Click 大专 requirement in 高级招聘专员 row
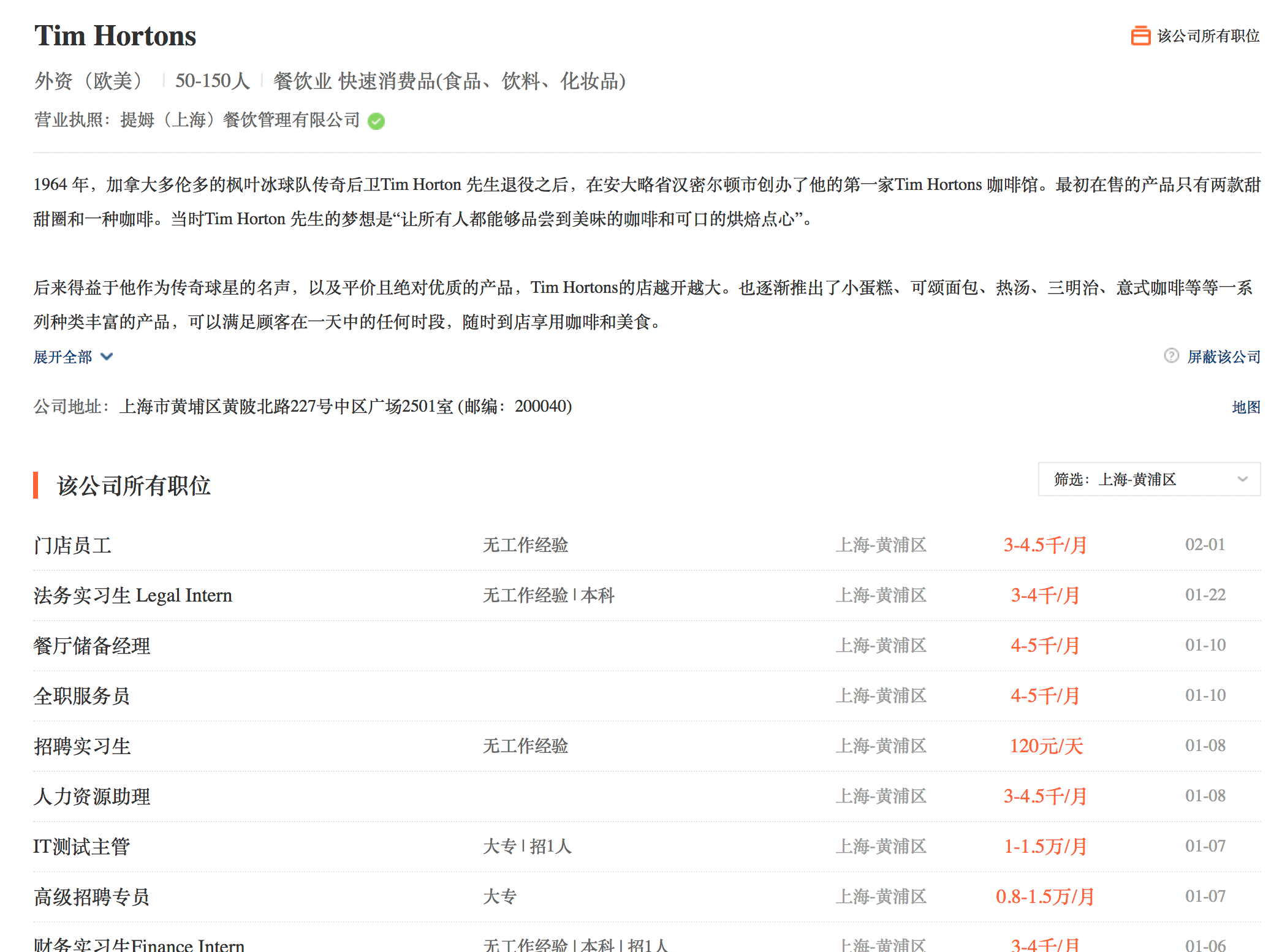This screenshot has width=1282, height=952. pyautogui.click(x=499, y=897)
